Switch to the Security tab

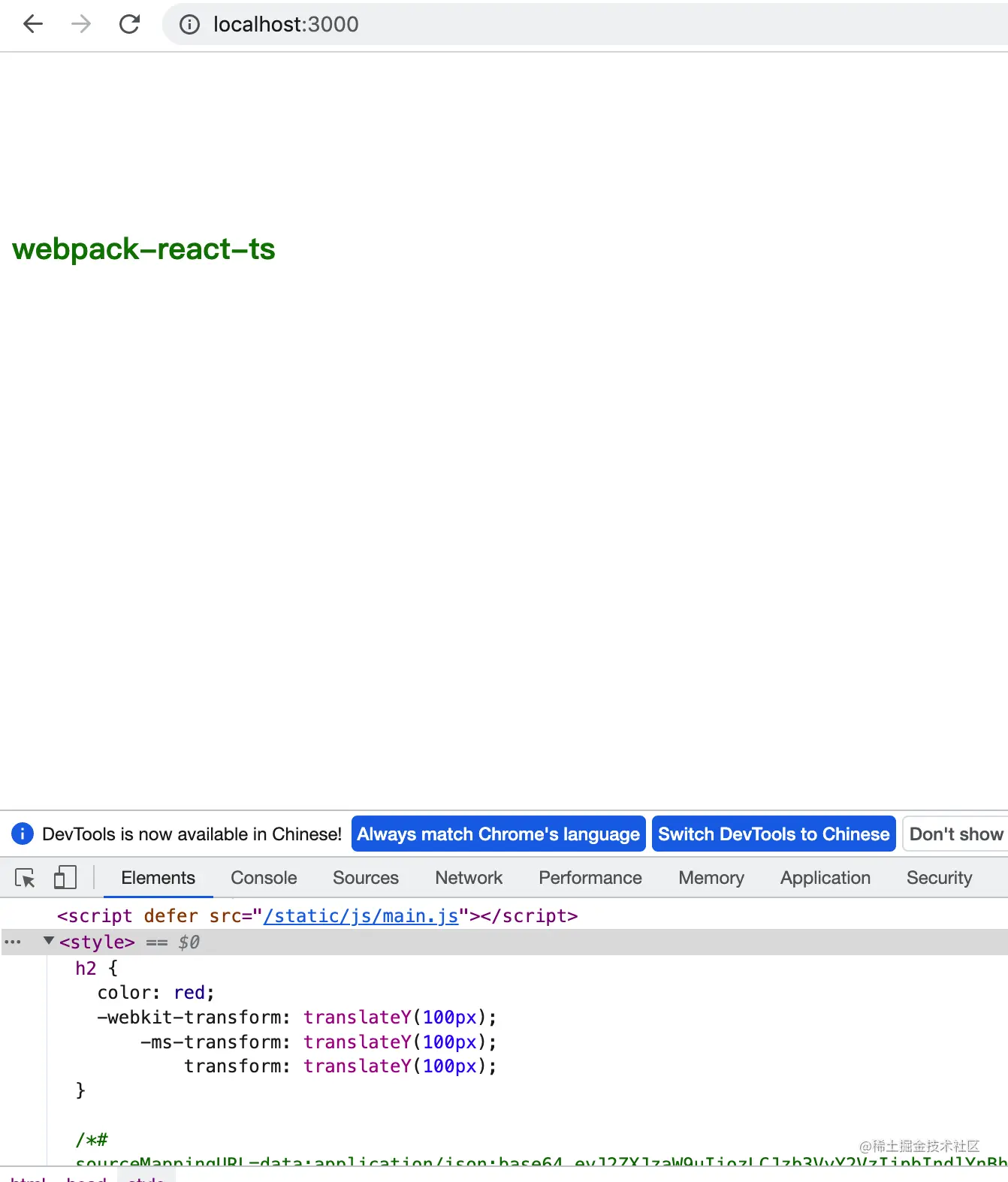(940, 878)
